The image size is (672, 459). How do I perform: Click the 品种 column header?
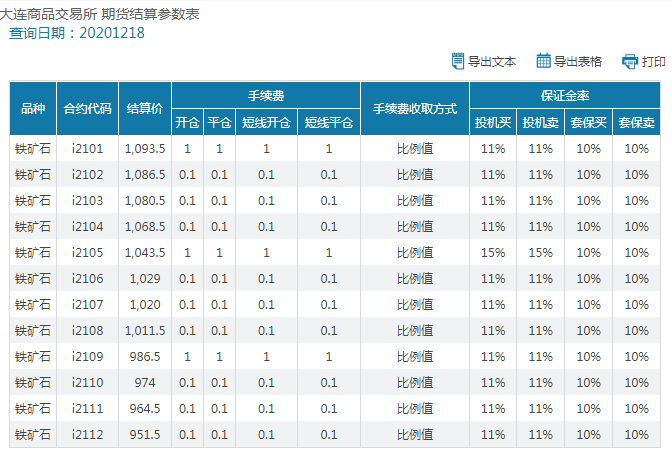[33, 108]
